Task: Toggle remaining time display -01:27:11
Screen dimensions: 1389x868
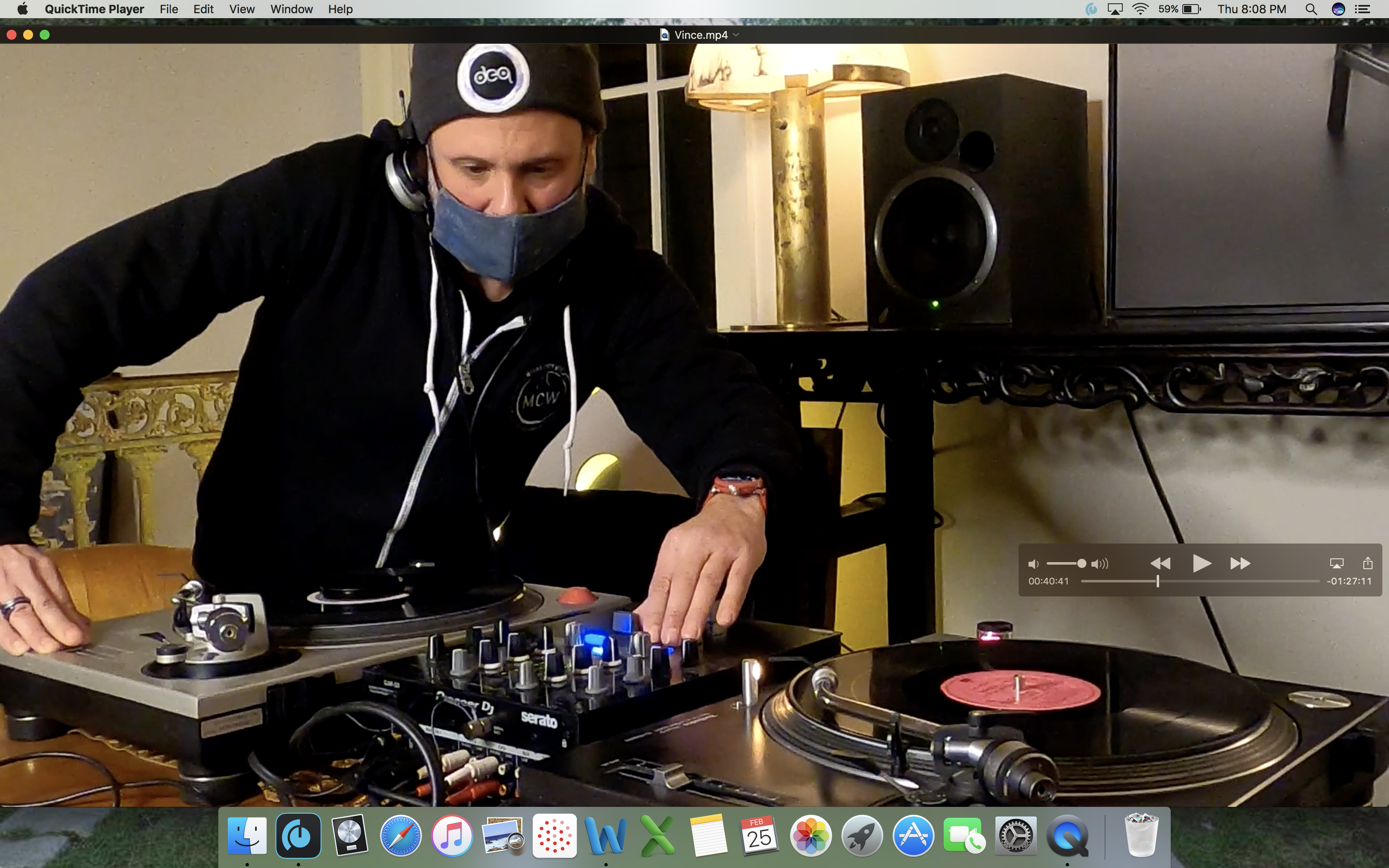Action: click(1349, 581)
